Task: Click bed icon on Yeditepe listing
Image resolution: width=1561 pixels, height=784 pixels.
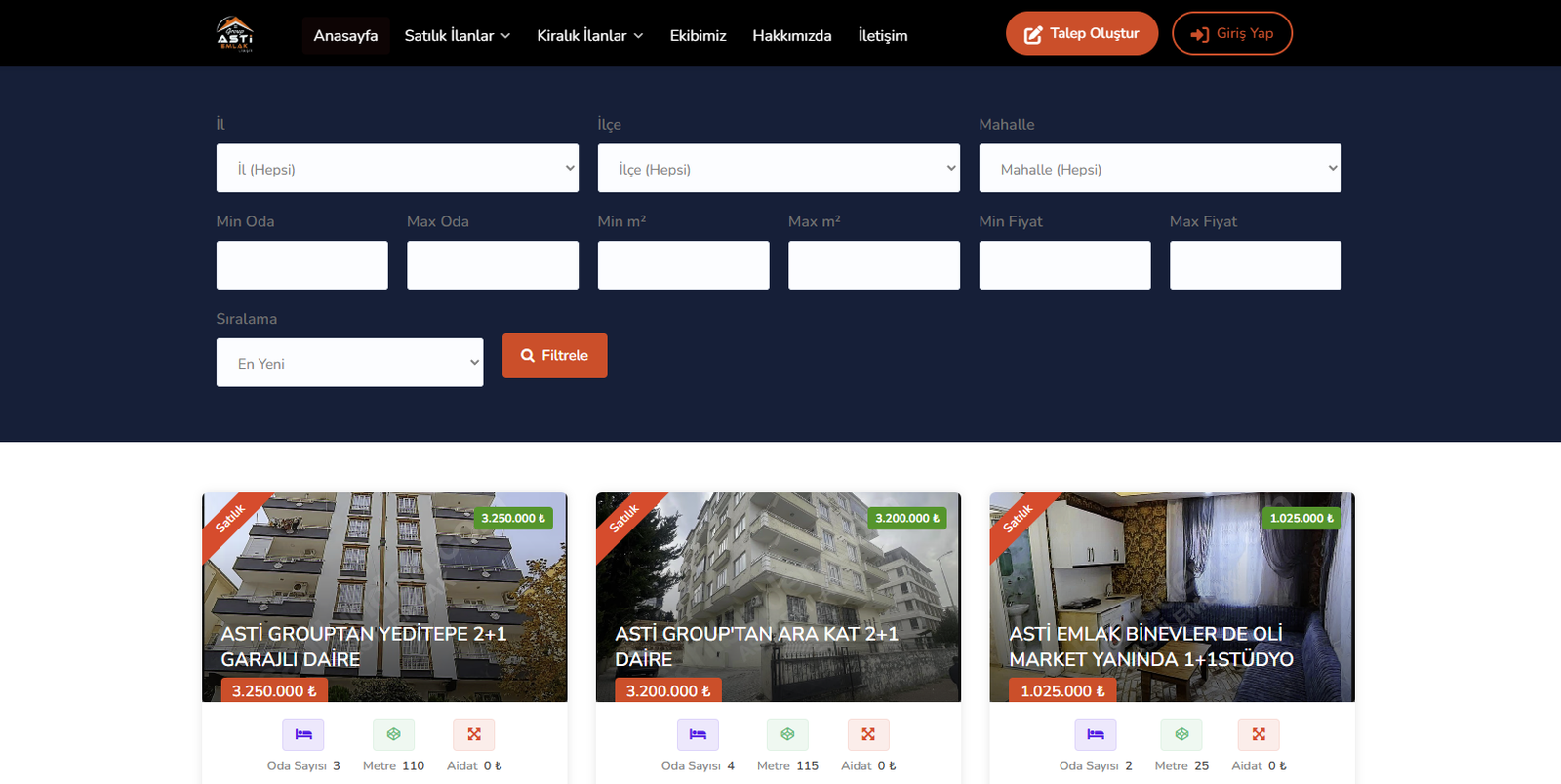Action: (x=303, y=734)
